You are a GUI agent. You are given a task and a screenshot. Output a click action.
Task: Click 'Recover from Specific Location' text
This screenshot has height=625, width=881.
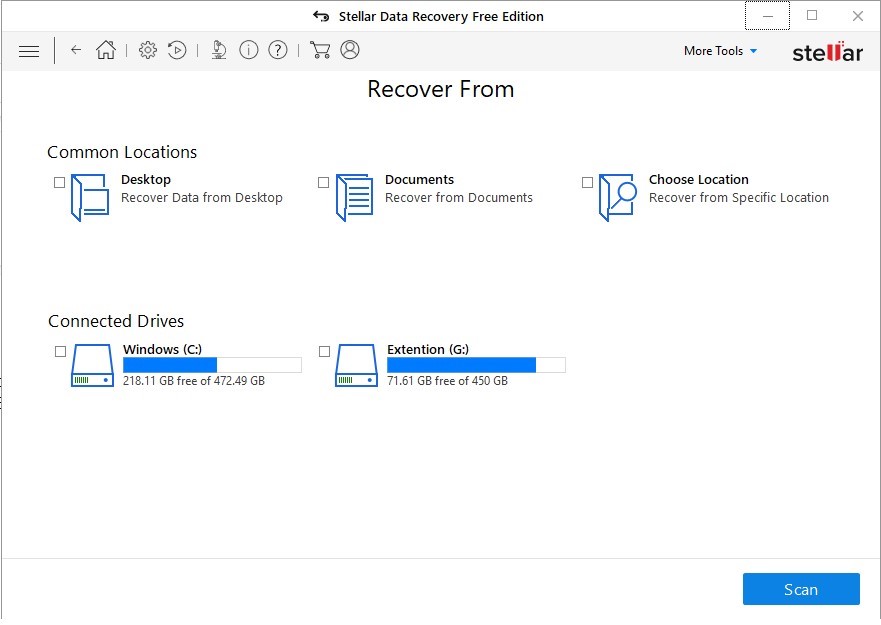point(739,198)
